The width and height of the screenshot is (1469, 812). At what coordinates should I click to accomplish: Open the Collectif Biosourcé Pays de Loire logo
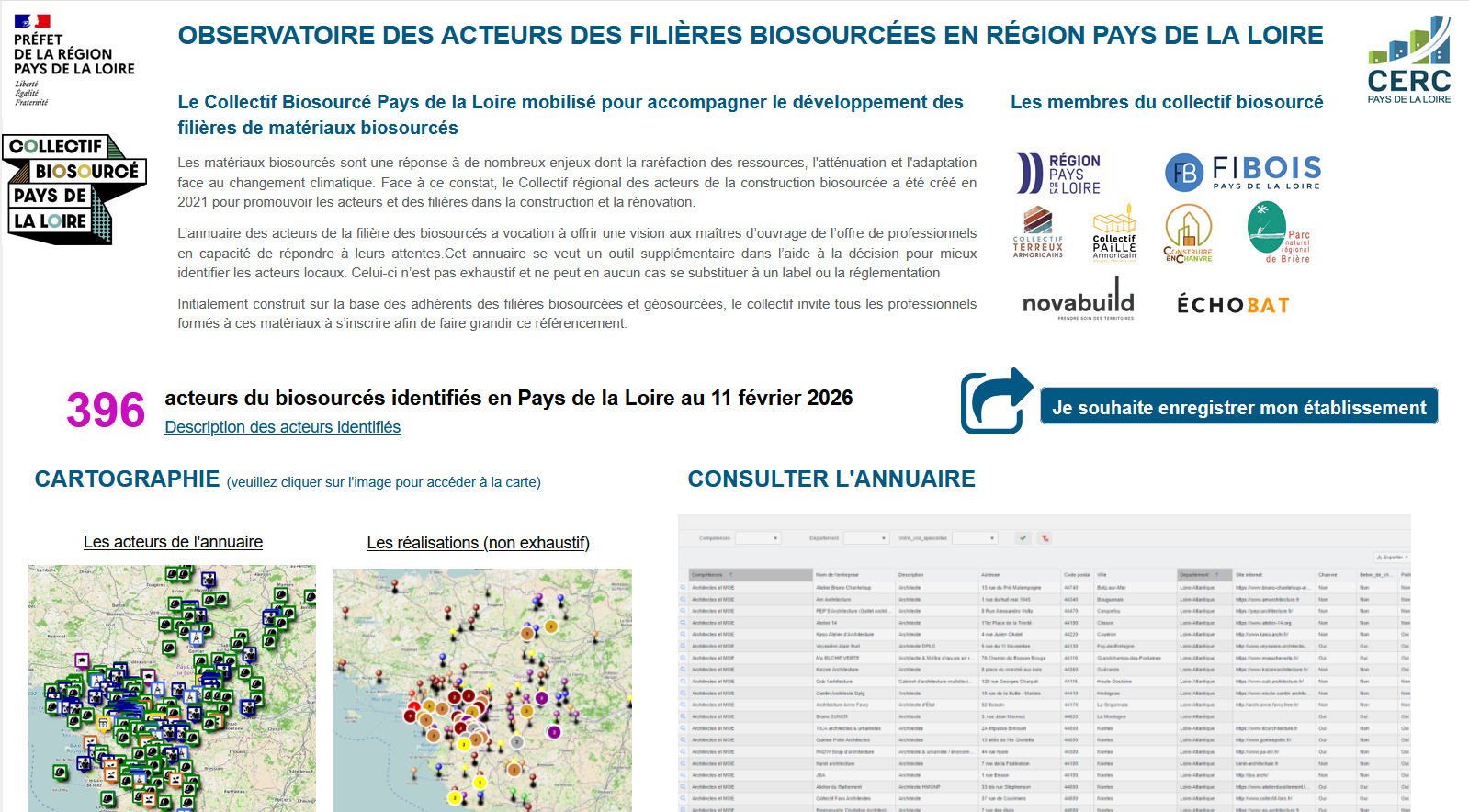coord(73,189)
